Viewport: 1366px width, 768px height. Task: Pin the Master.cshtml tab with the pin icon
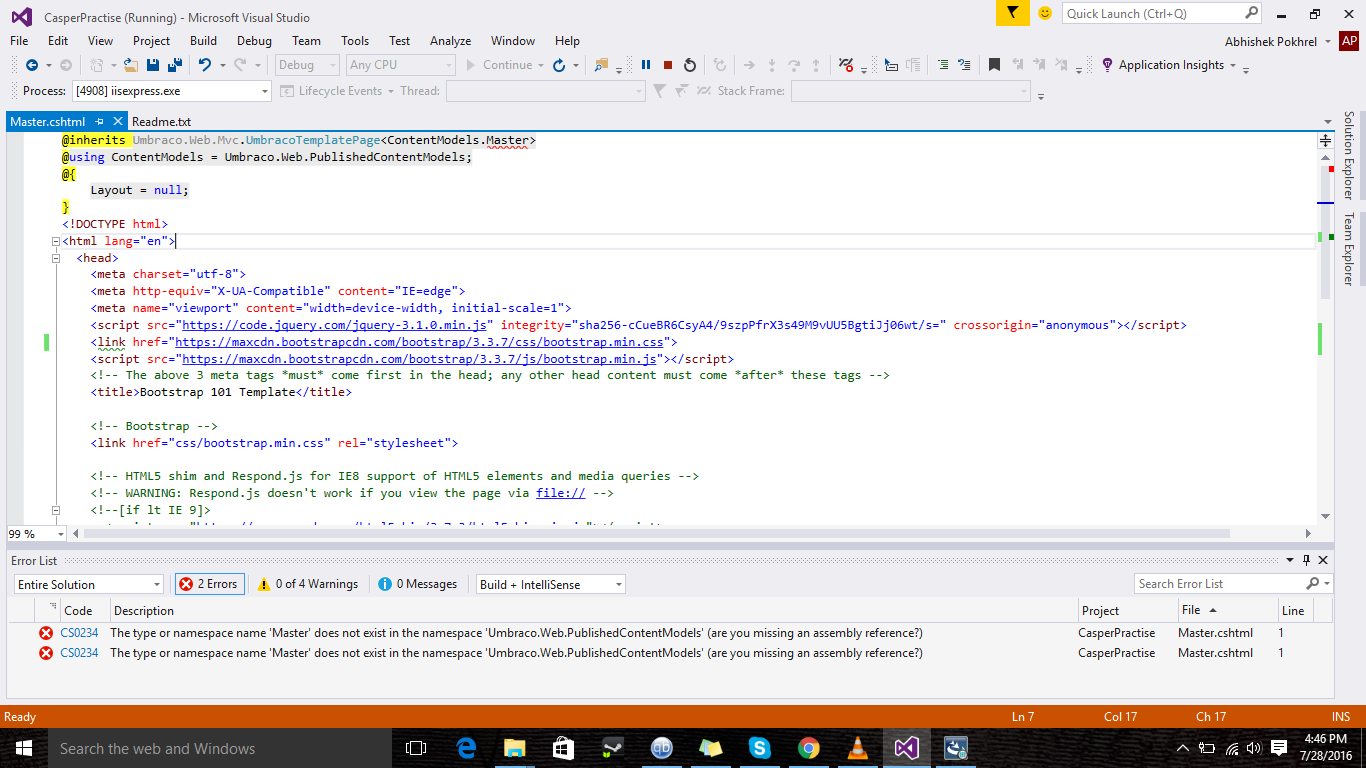click(x=99, y=121)
